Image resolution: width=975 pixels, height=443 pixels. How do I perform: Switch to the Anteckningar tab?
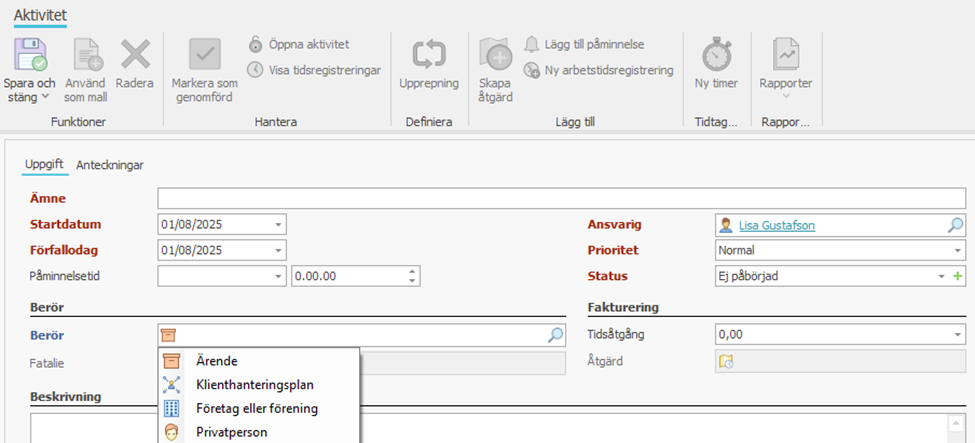[109, 164]
